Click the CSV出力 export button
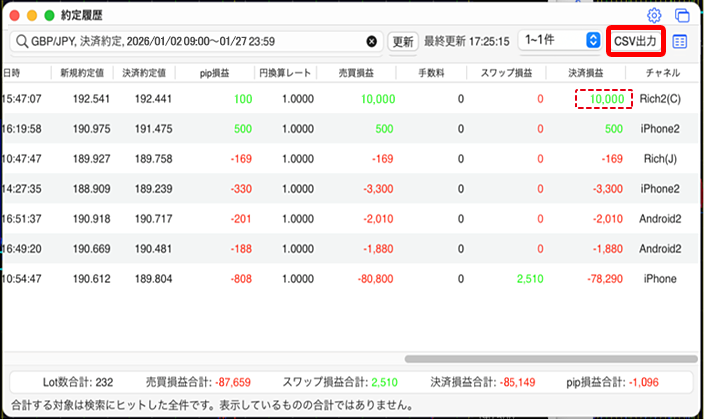The height and width of the screenshot is (419, 704). (x=635, y=42)
